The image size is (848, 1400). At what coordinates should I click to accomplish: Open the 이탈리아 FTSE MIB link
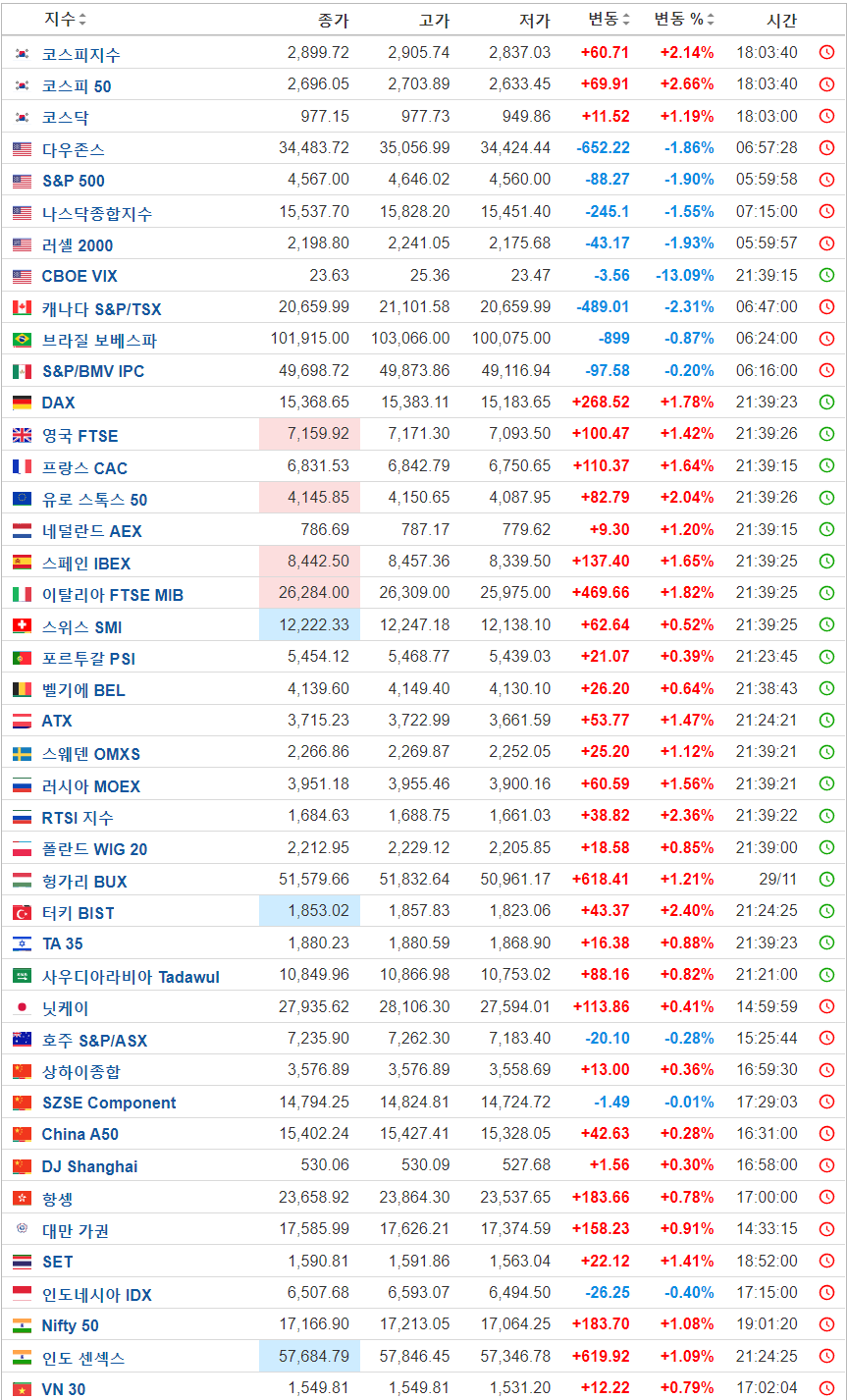113,595
